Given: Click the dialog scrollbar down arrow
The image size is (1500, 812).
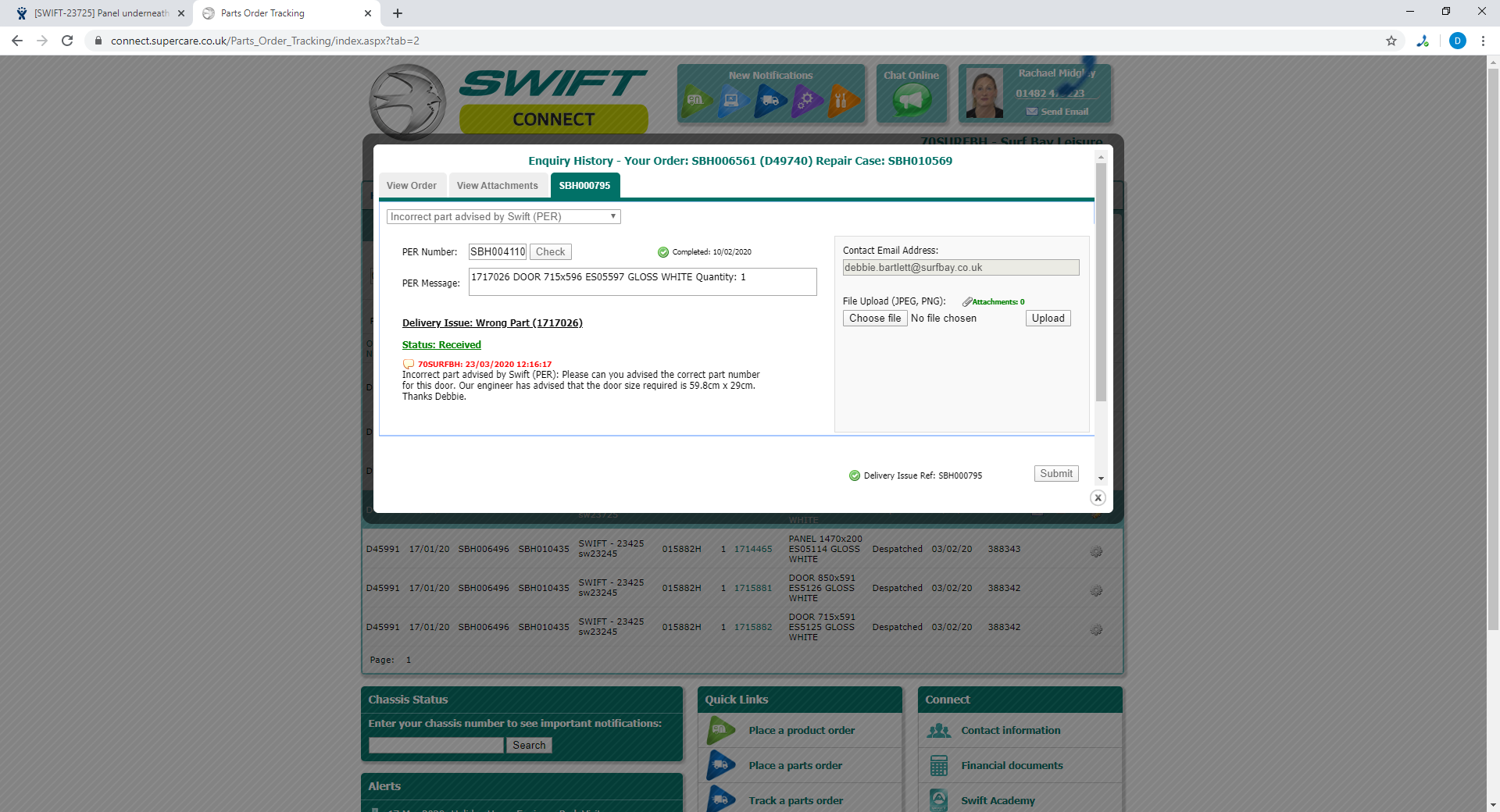Looking at the screenshot, I should pyautogui.click(x=1101, y=479).
